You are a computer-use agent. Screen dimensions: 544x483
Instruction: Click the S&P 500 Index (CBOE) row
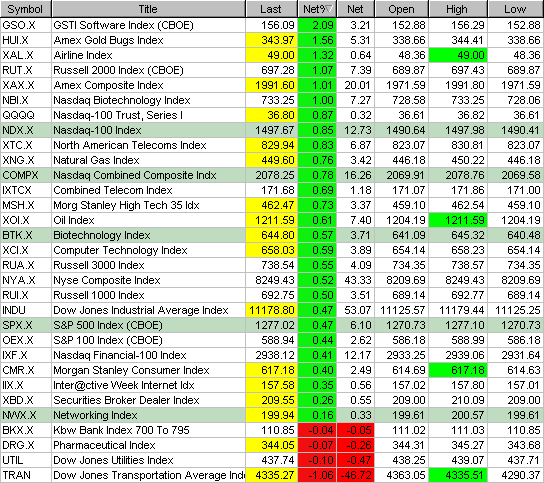(x=272, y=325)
